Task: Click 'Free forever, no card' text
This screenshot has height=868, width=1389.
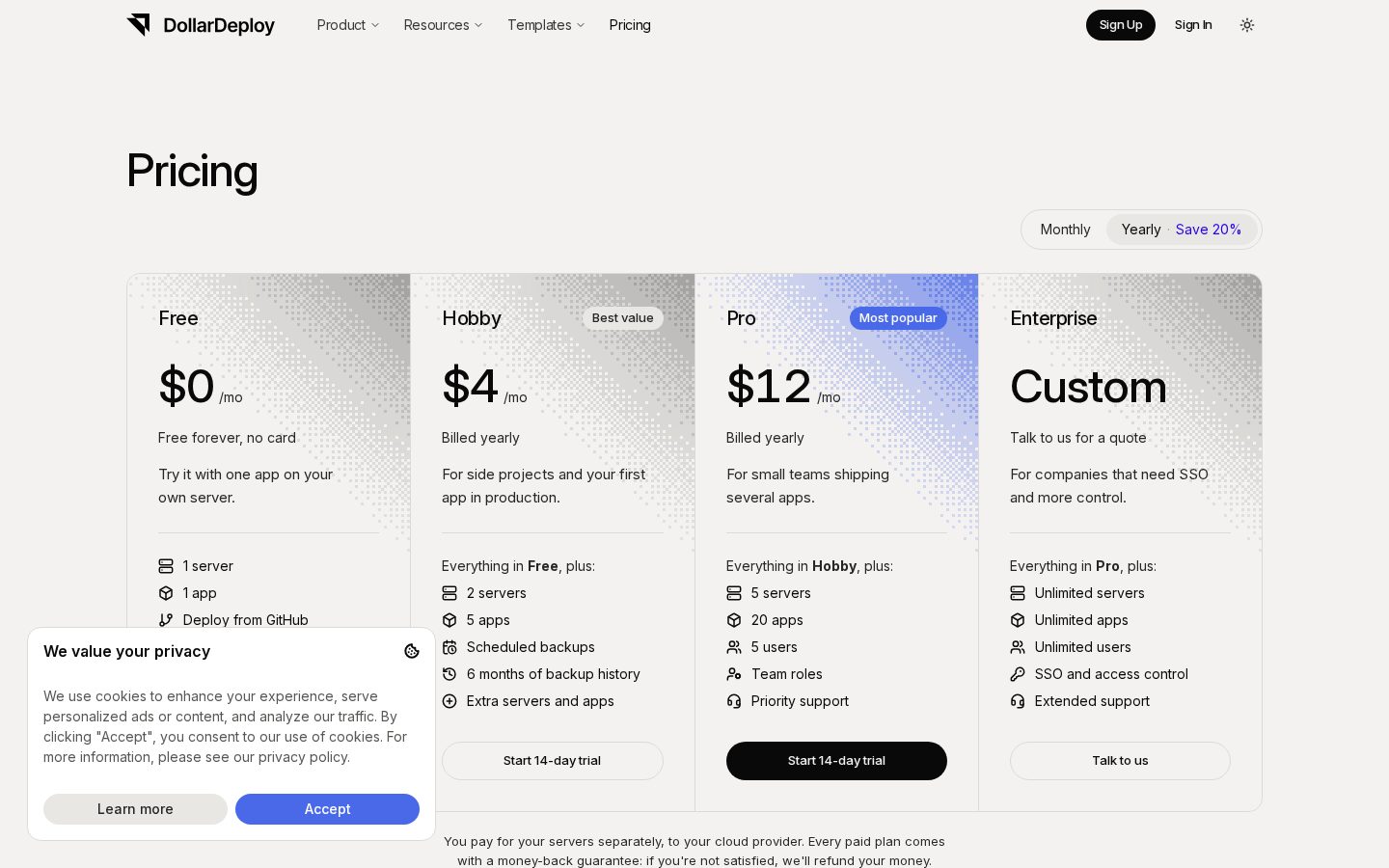Action: tap(227, 438)
